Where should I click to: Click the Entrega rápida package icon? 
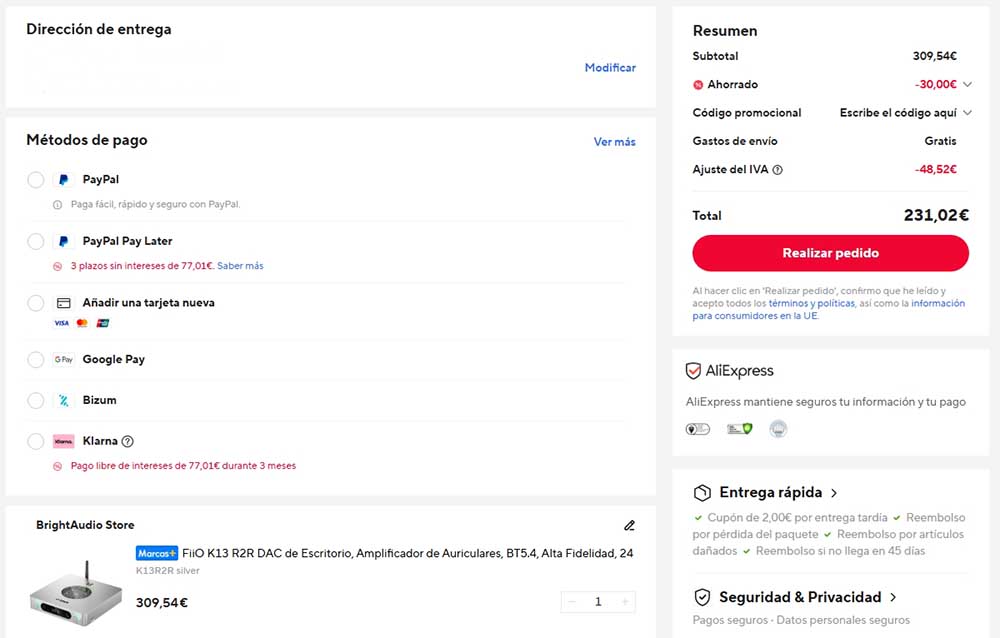702,493
